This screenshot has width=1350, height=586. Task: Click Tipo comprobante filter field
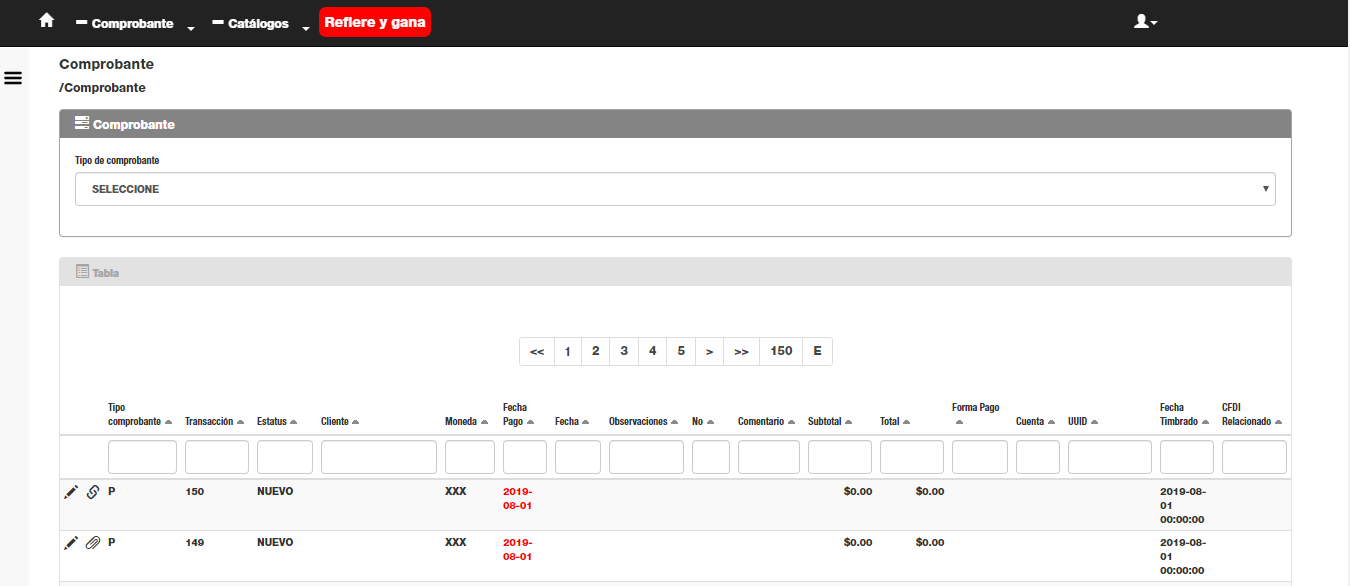[x=142, y=457]
